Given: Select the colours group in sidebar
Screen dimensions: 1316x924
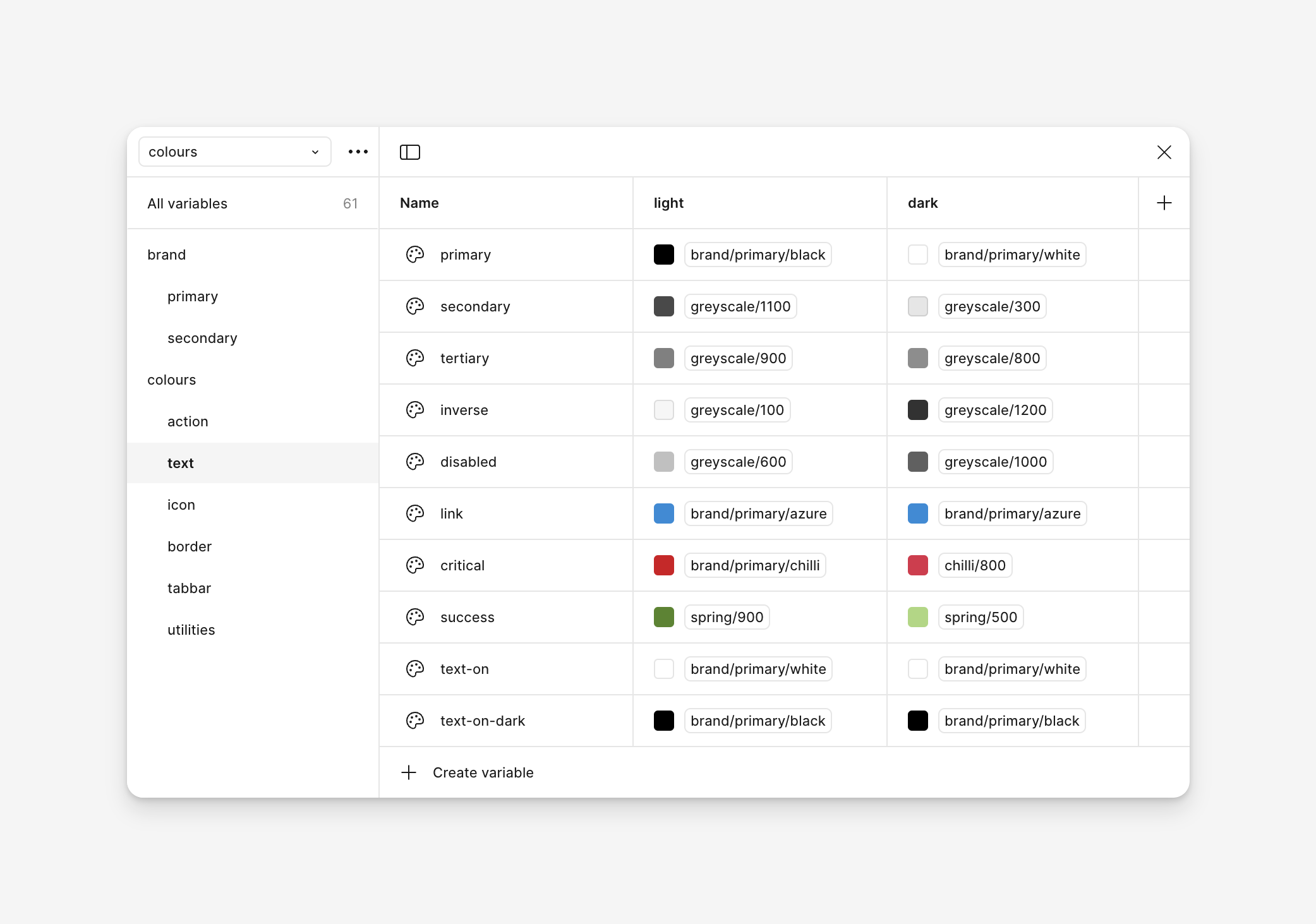Looking at the screenshot, I should (x=172, y=380).
